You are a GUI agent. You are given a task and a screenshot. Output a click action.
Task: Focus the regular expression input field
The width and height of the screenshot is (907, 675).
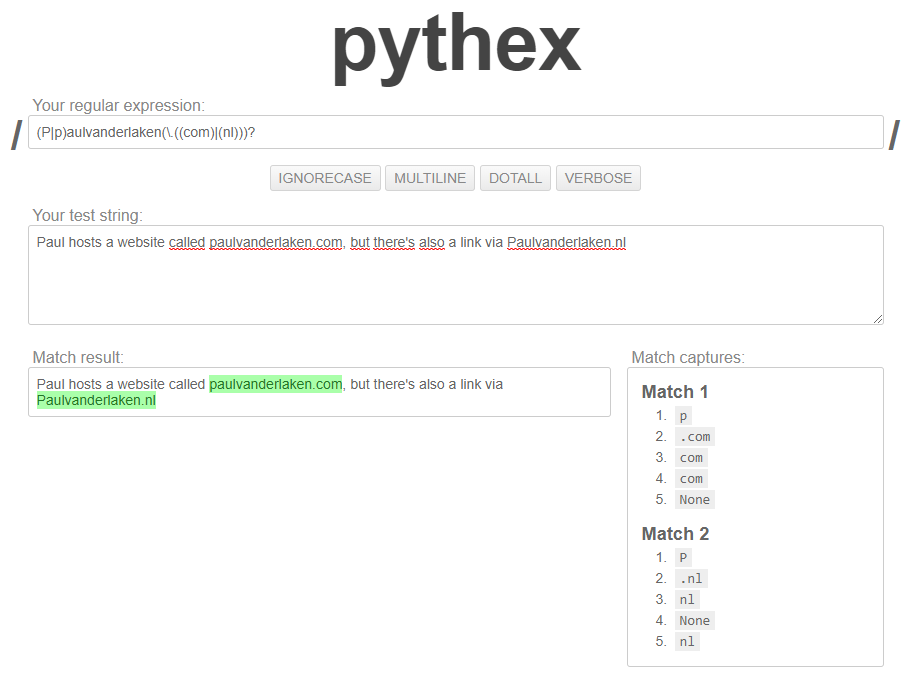[x=455, y=132]
